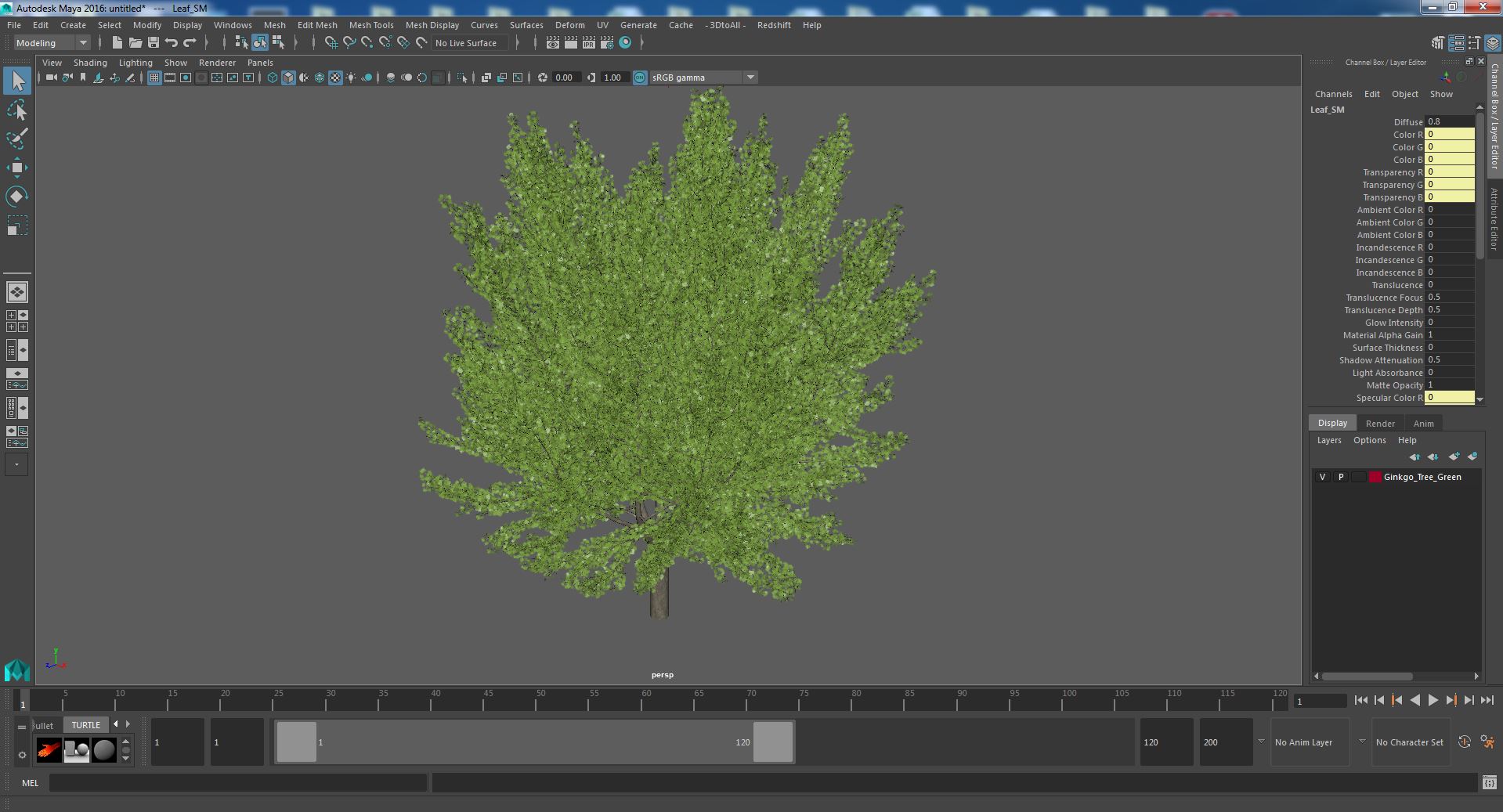This screenshot has width=1503, height=812.
Task: Click the select camera icon in viewport toolbar
Action: coord(52,78)
